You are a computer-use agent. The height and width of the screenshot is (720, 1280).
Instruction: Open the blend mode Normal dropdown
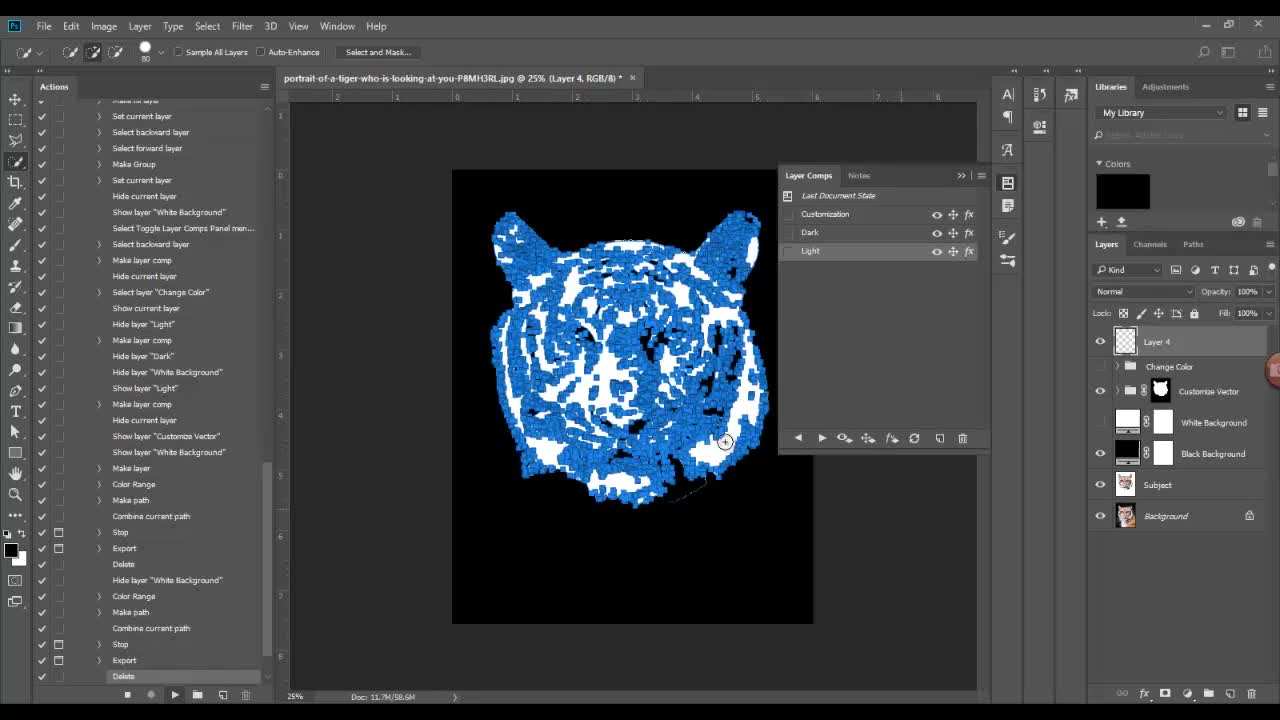pos(1144,291)
